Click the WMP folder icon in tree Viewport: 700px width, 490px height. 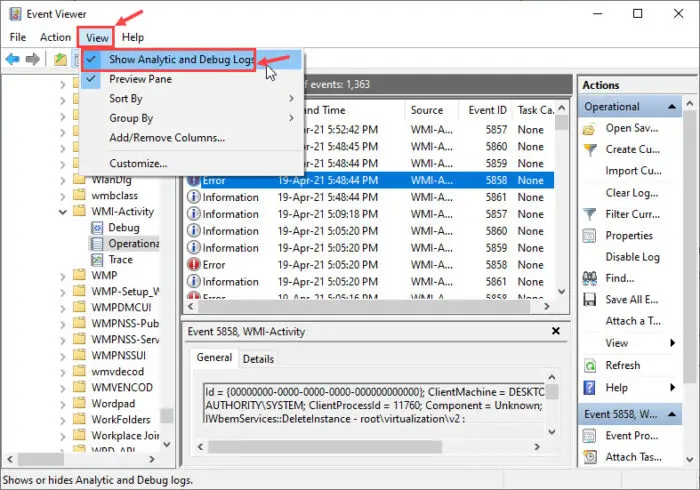pos(79,275)
